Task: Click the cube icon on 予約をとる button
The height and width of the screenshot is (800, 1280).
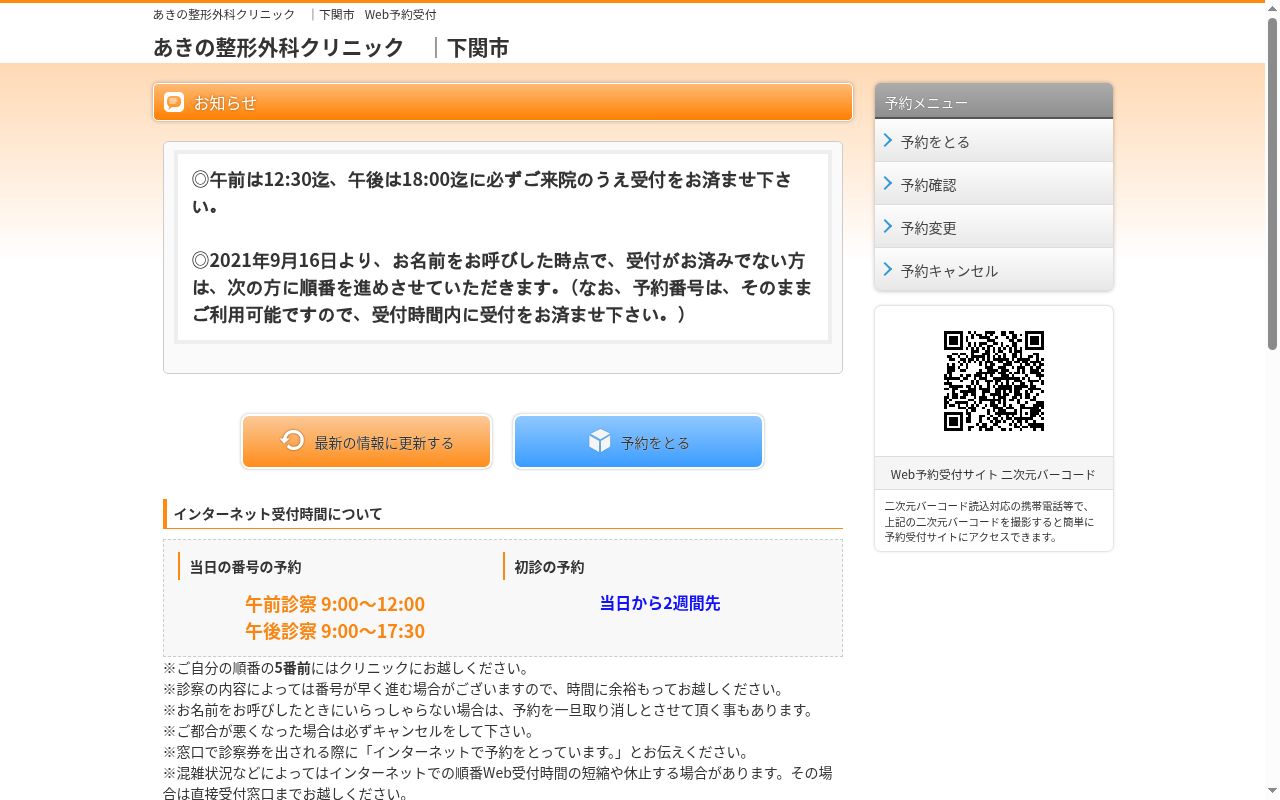Action: coord(599,441)
